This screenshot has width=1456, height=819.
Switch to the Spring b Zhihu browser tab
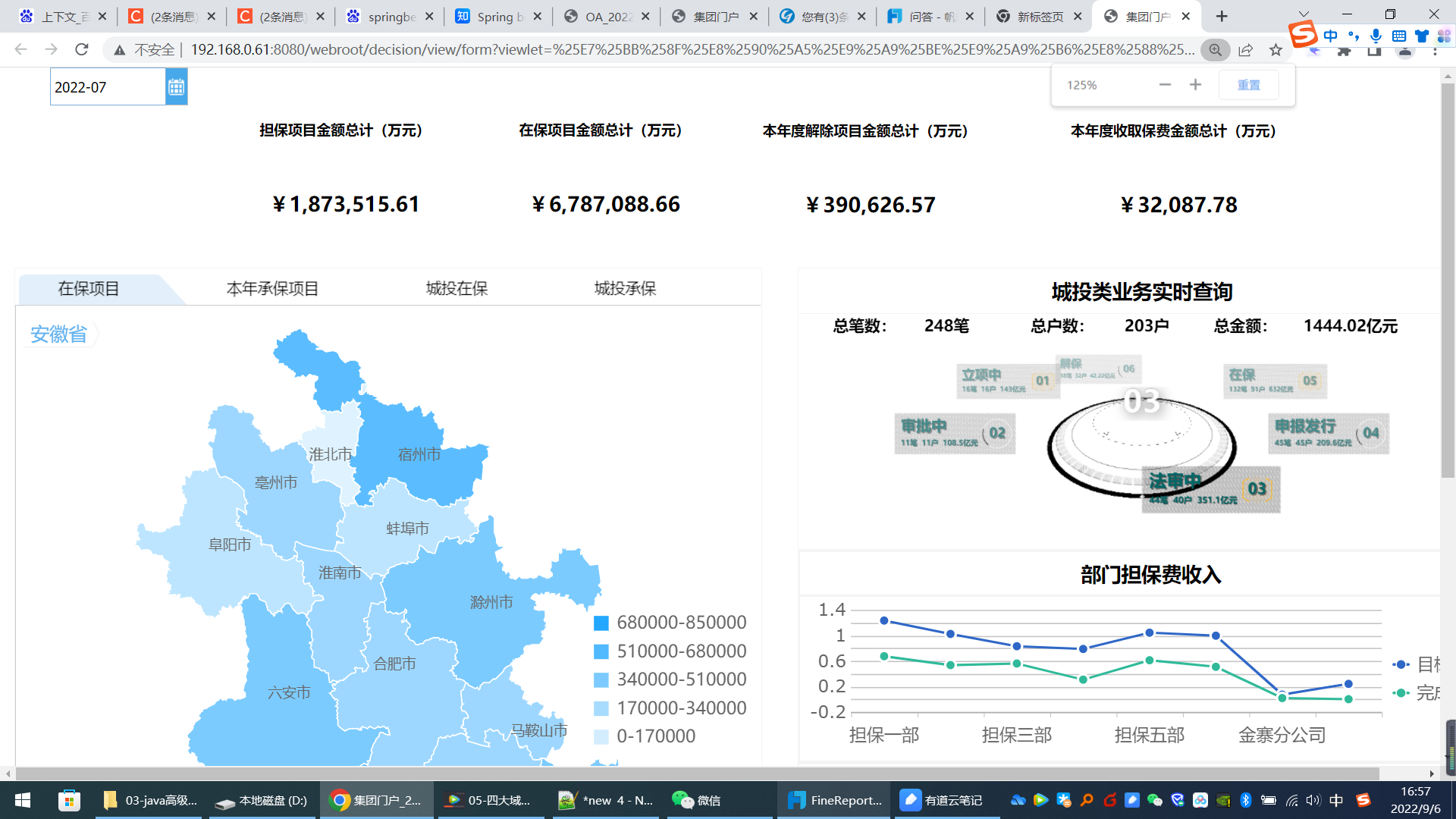pos(498,16)
